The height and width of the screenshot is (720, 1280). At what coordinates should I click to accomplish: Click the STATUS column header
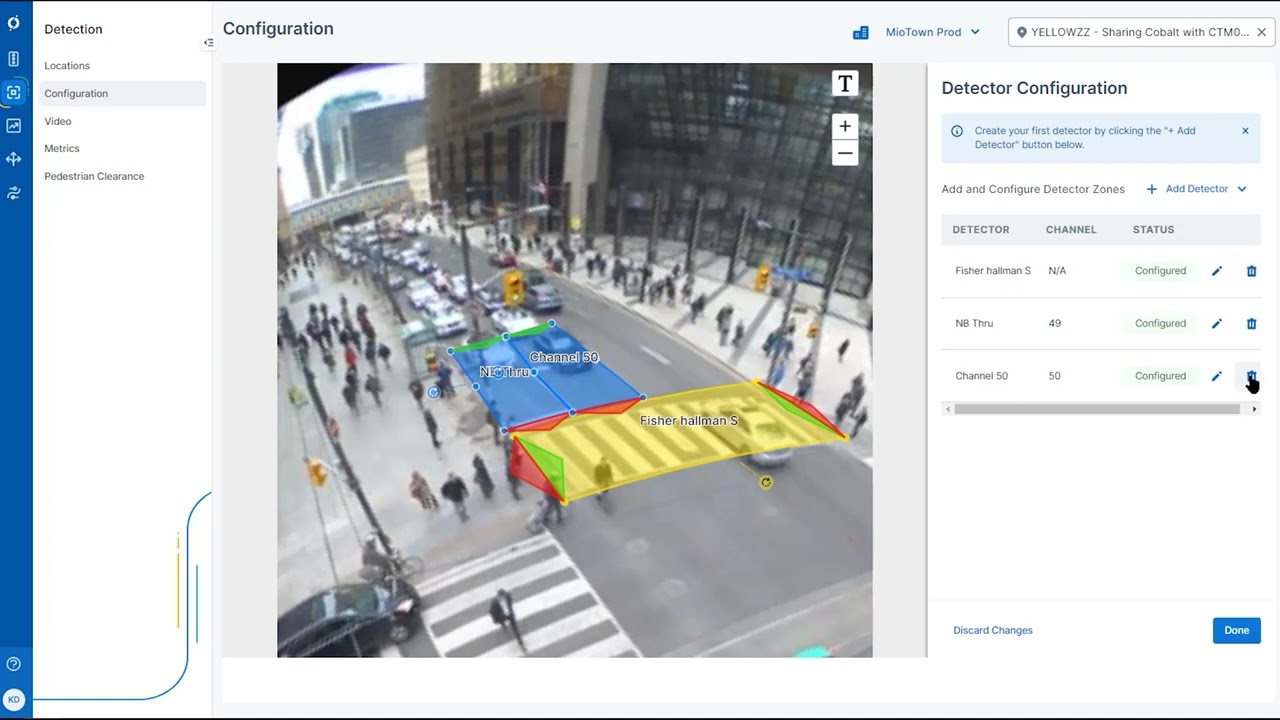coord(1153,230)
